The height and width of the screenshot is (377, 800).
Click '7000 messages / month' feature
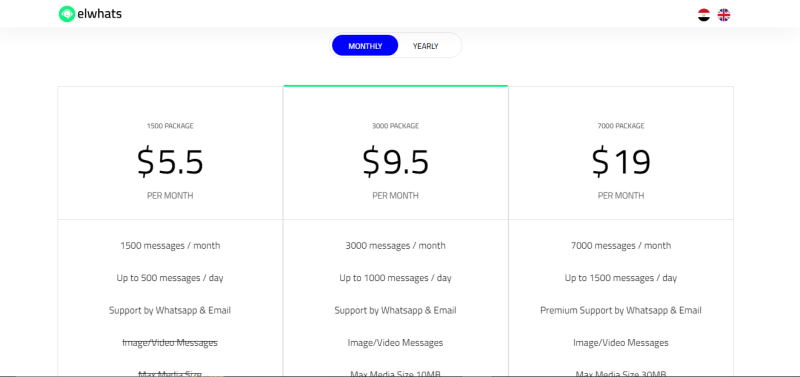[x=621, y=245]
